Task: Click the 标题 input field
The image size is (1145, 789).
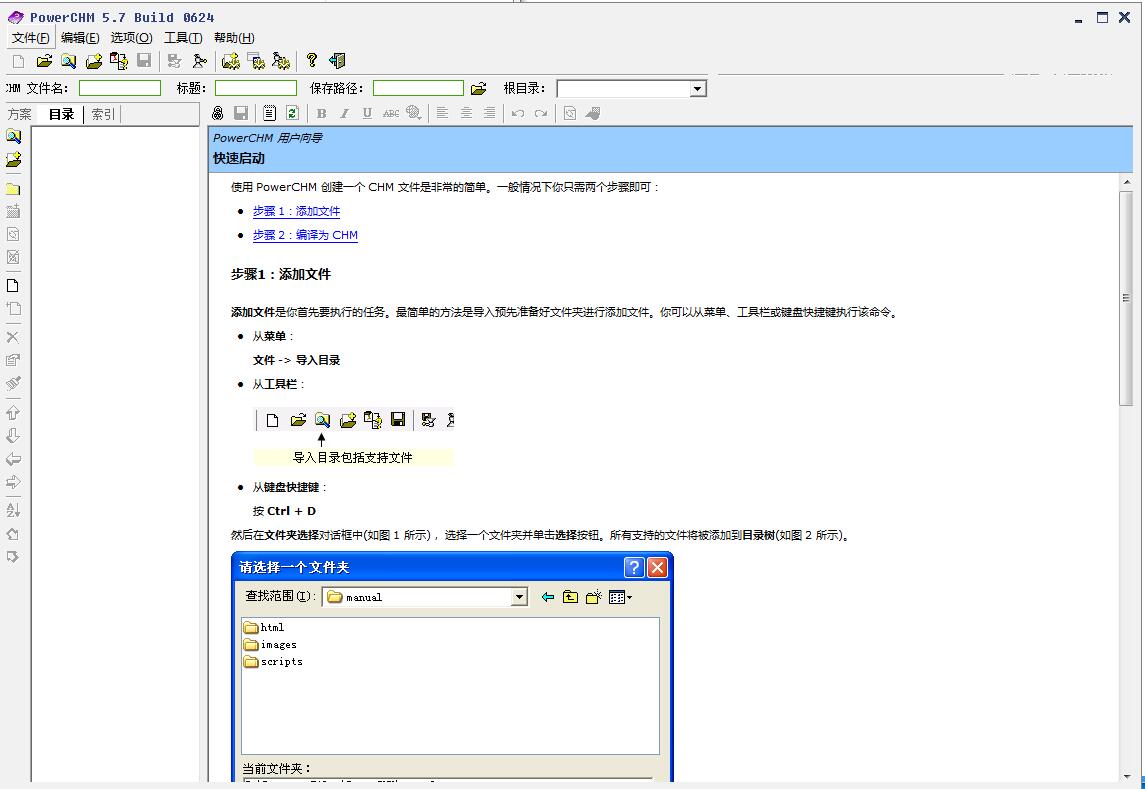Action: pyautogui.click(x=256, y=88)
